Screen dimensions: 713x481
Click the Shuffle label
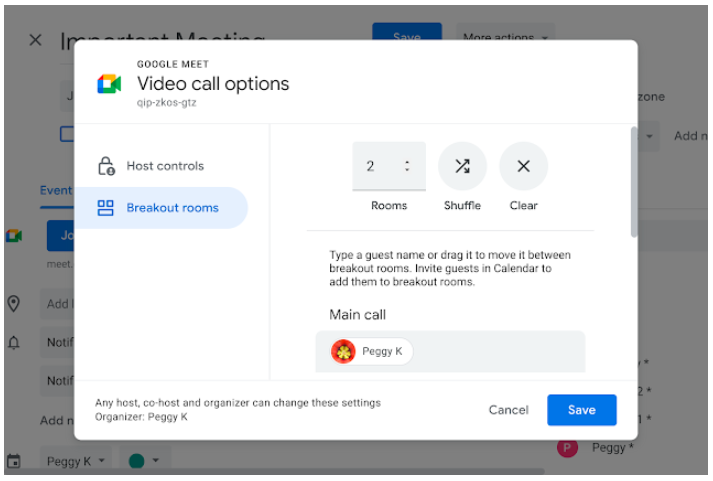[x=462, y=205]
